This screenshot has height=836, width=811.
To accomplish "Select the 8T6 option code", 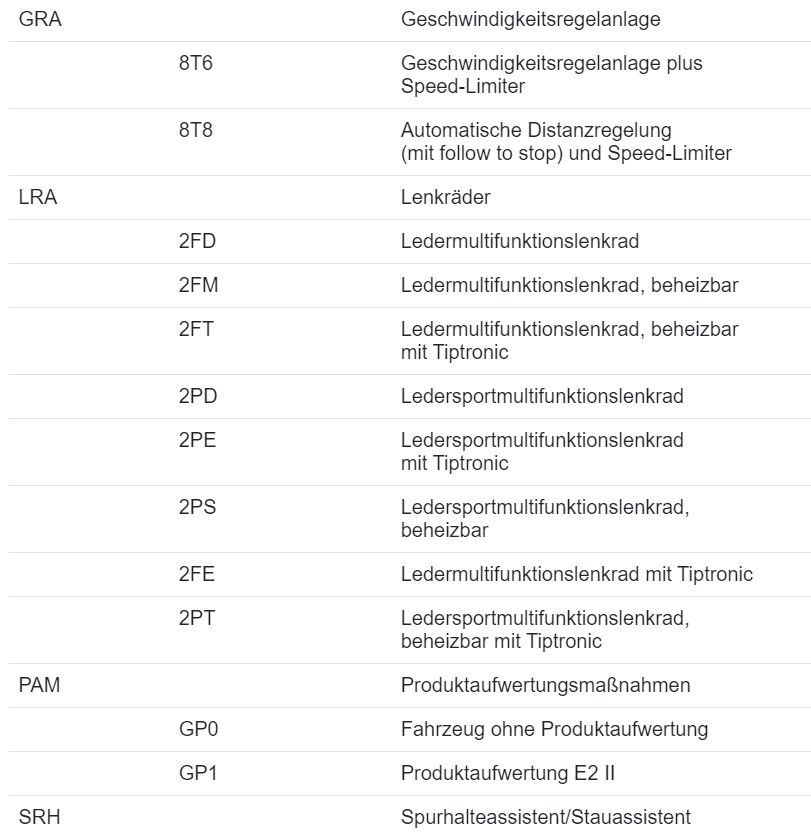I will coord(195,64).
